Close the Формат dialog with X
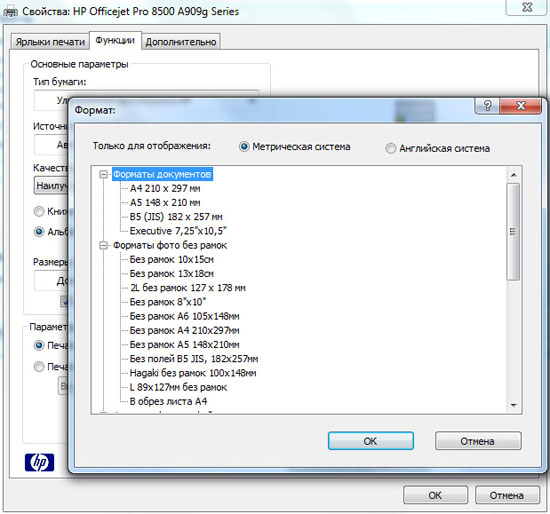The image size is (550, 514). (520, 106)
